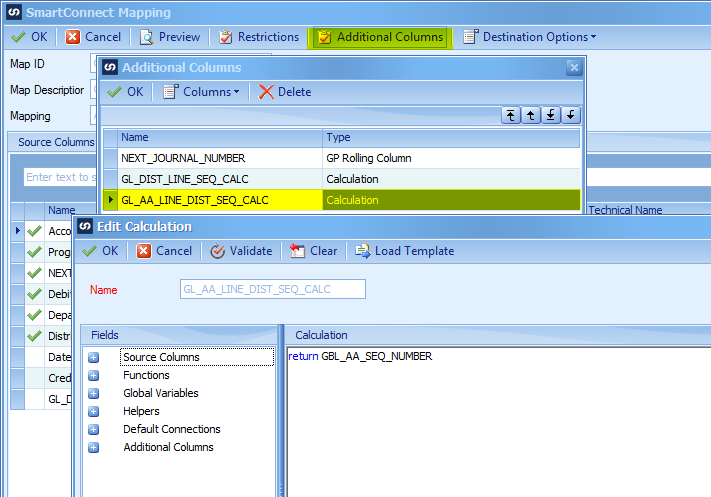
Task: Open the Destination Options dropdown
Action: click(x=530, y=37)
